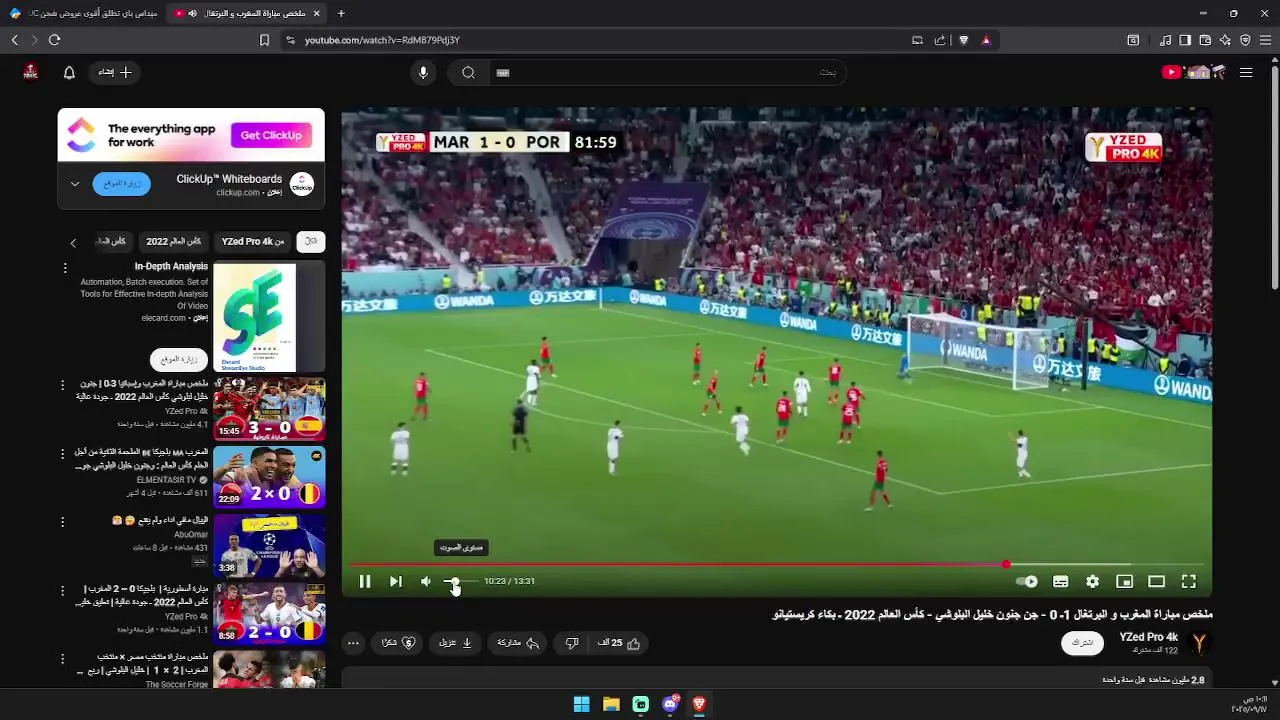The width and height of the screenshot is (1280, 720).
Task: Skip to the next video in the player
Action: tap(396, 581)
